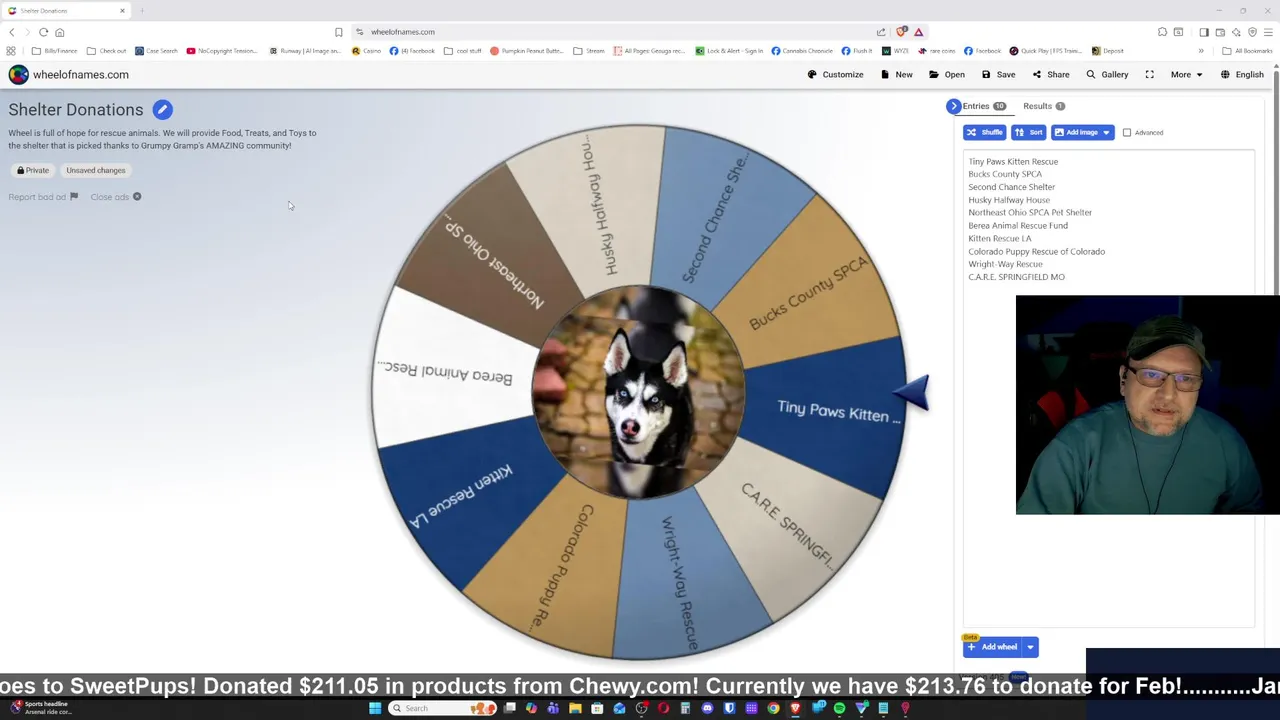Open the Lock & Alert - Sign In bookmark
Screen dimensions: 1280x720
click(x=729, y=51)
